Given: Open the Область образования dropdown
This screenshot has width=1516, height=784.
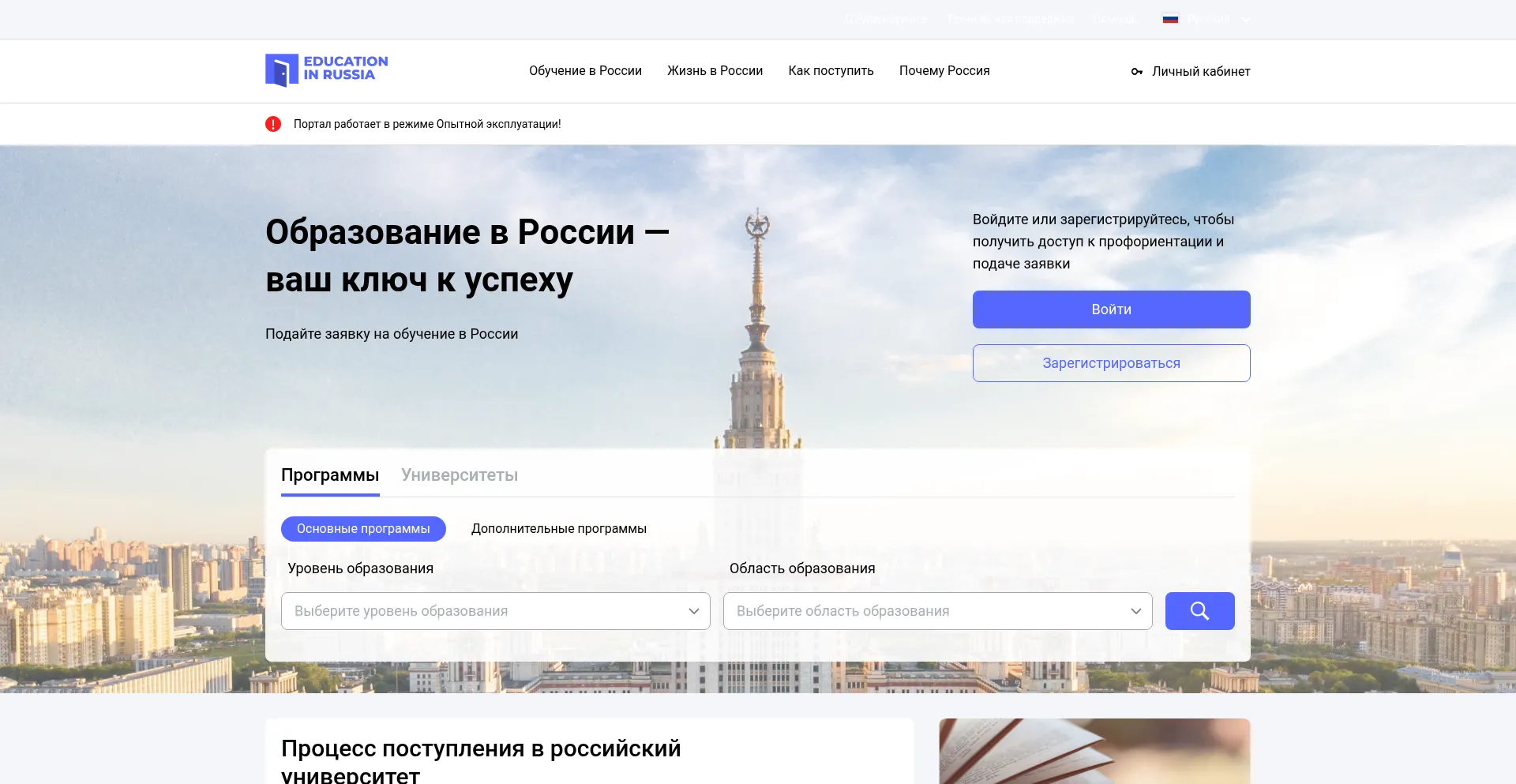Looking at the screenshot, I should point(938,611).
